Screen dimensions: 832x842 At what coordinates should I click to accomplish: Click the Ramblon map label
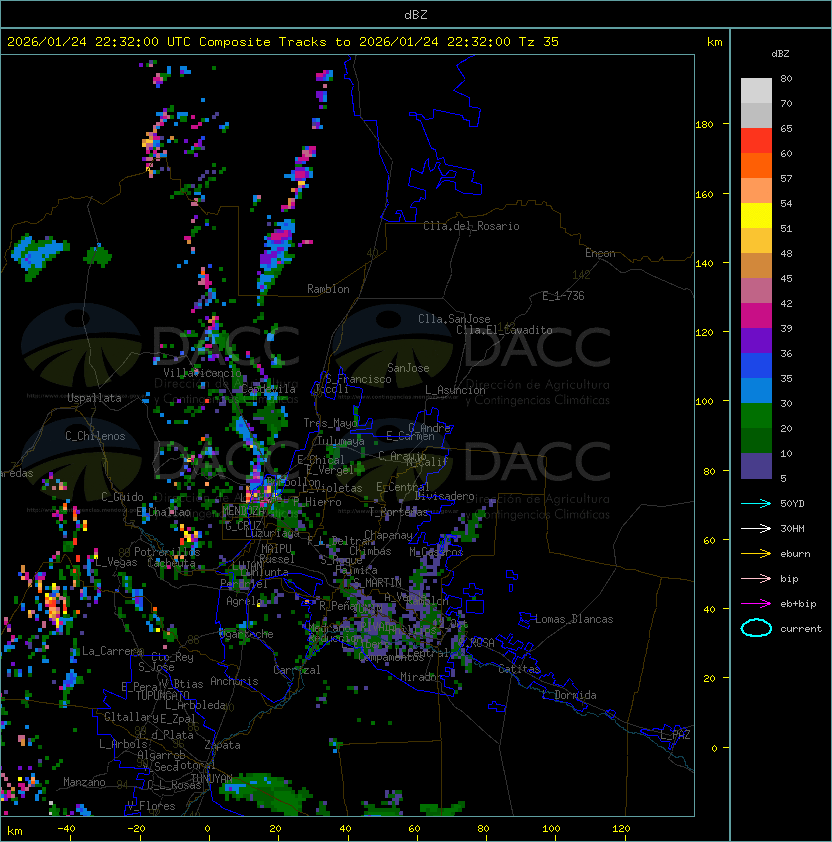click(x=328, y=289)
